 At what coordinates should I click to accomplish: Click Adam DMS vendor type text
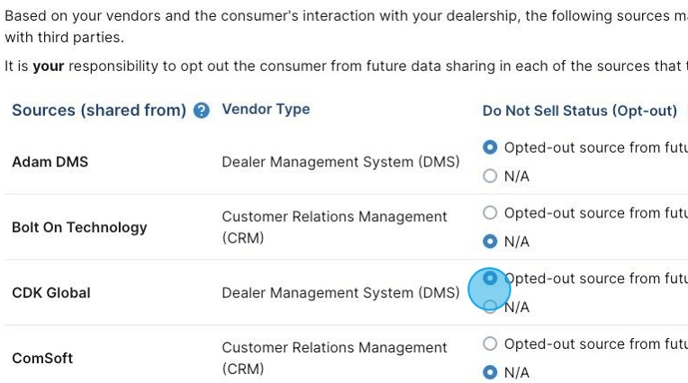pyautogui.click(x=340, y=162)
